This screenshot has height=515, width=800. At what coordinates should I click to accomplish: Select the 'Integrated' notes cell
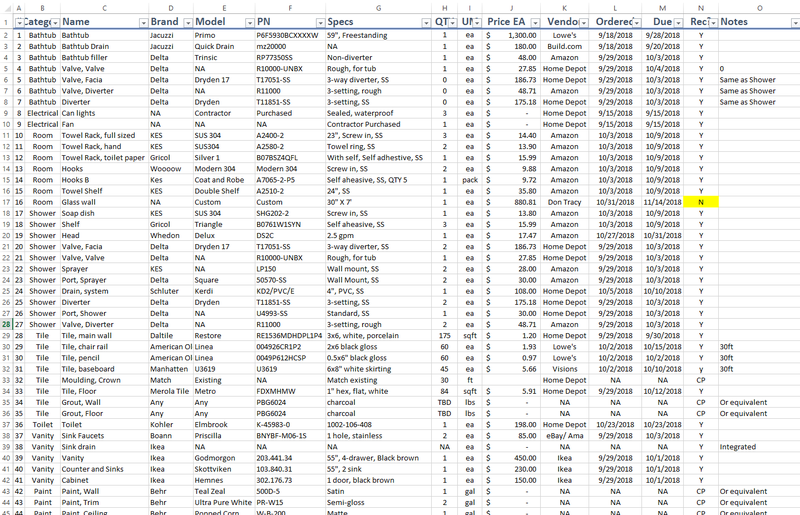(x=759, y=447)
